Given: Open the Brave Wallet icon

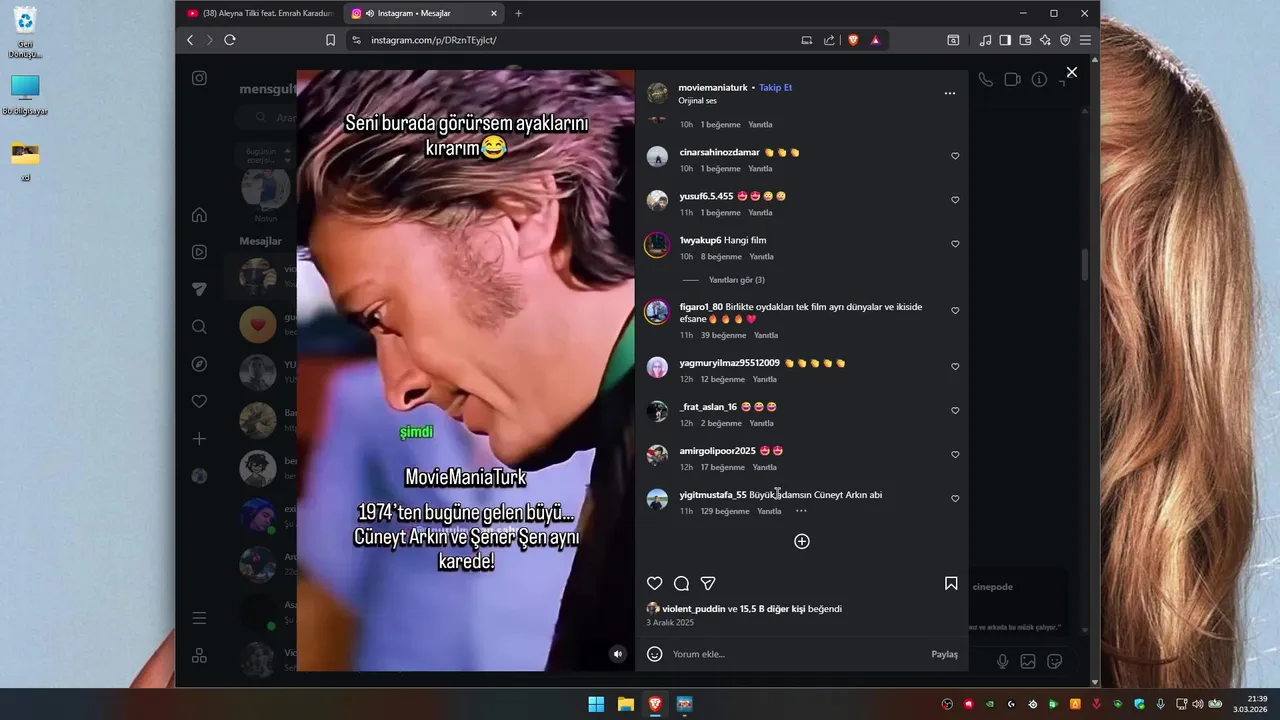Looking at the screenshot, I should 1025,40.
